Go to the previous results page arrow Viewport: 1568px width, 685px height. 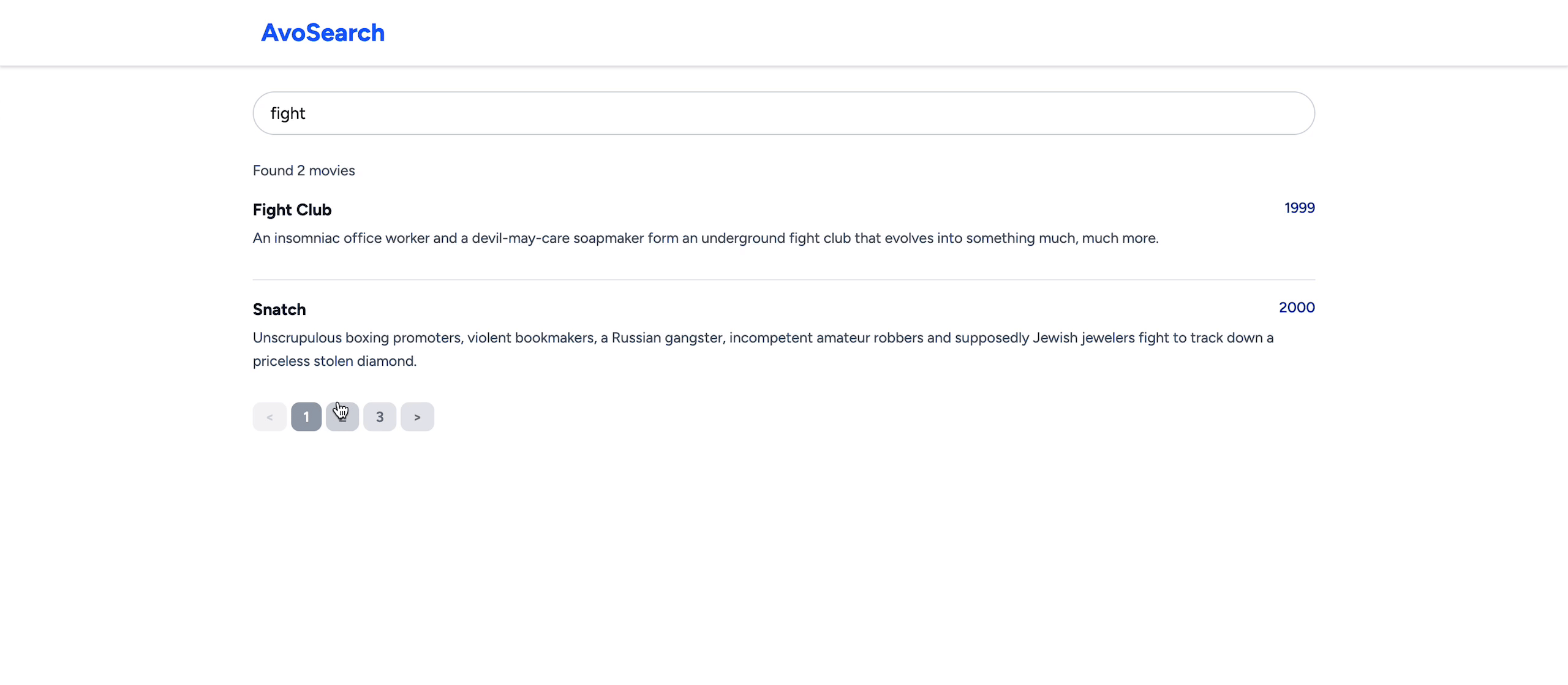[269, 417]
